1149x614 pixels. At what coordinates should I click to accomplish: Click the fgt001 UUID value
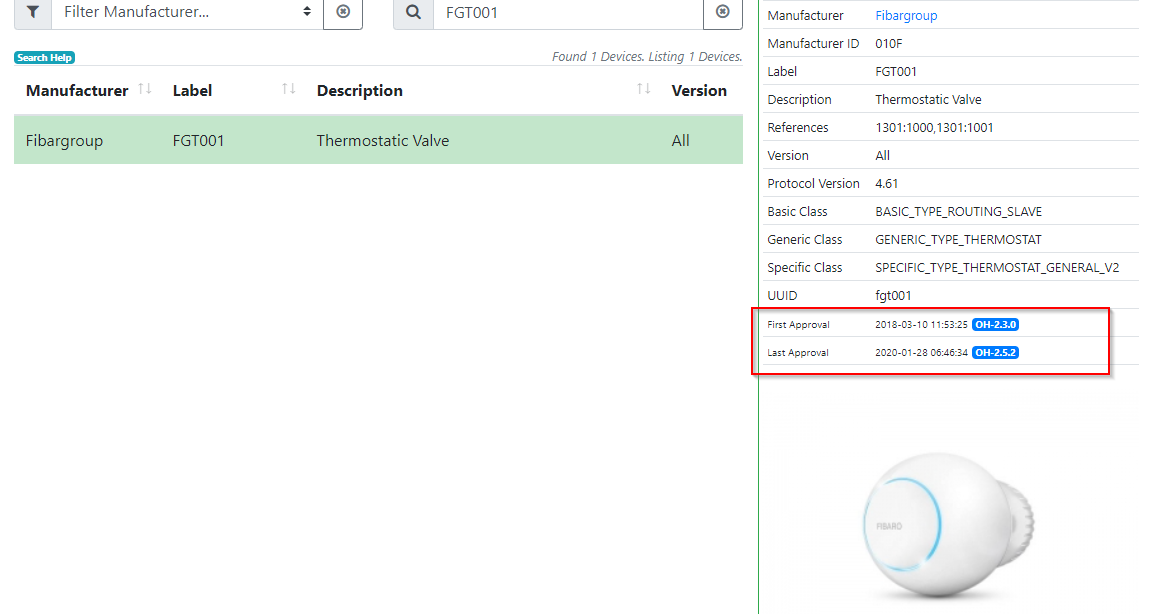point(893,296)
